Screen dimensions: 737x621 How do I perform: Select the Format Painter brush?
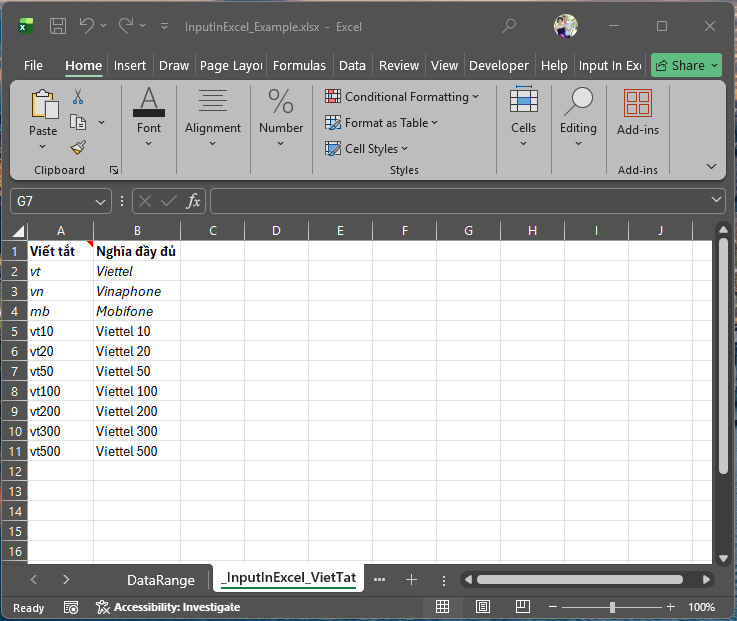(x=78, y=148)
